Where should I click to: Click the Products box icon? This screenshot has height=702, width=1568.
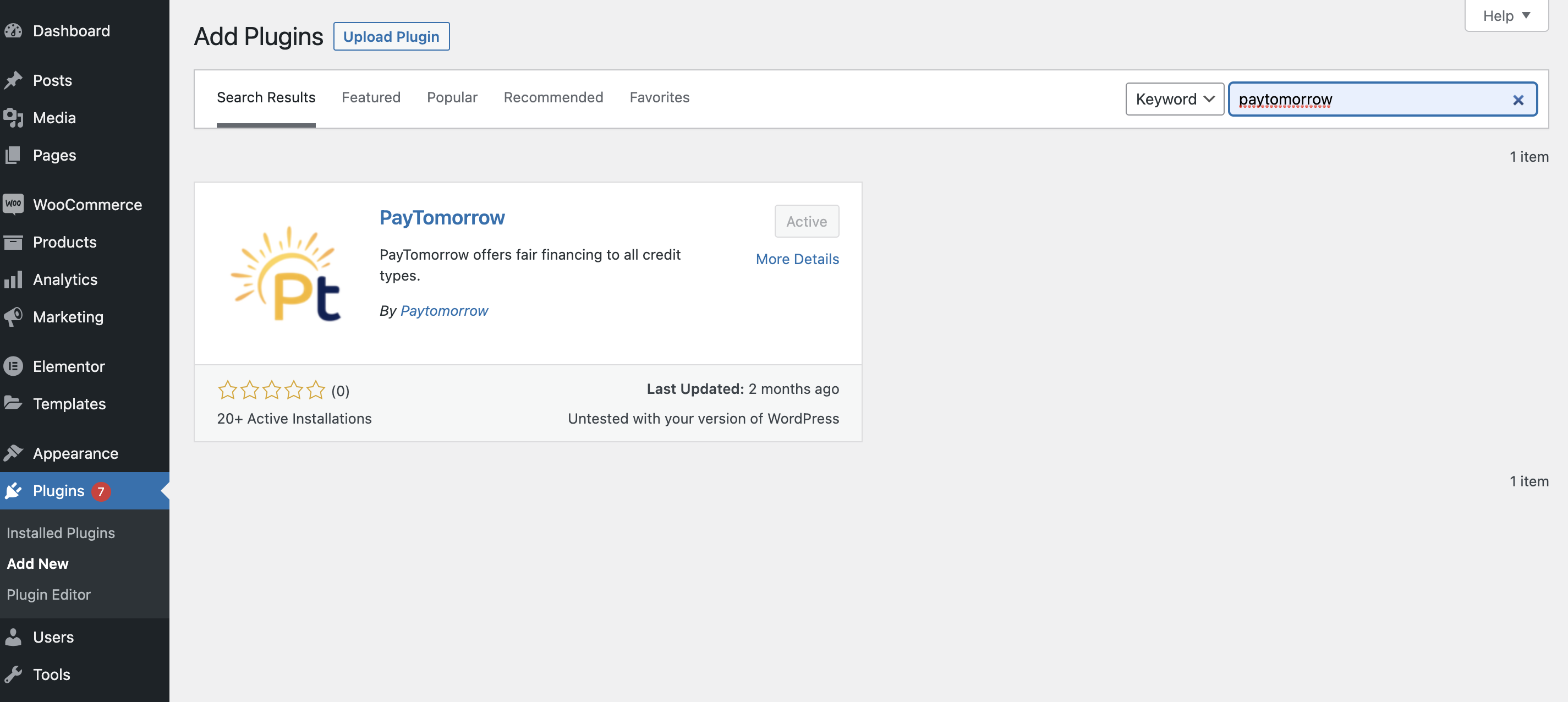point(13,242)
